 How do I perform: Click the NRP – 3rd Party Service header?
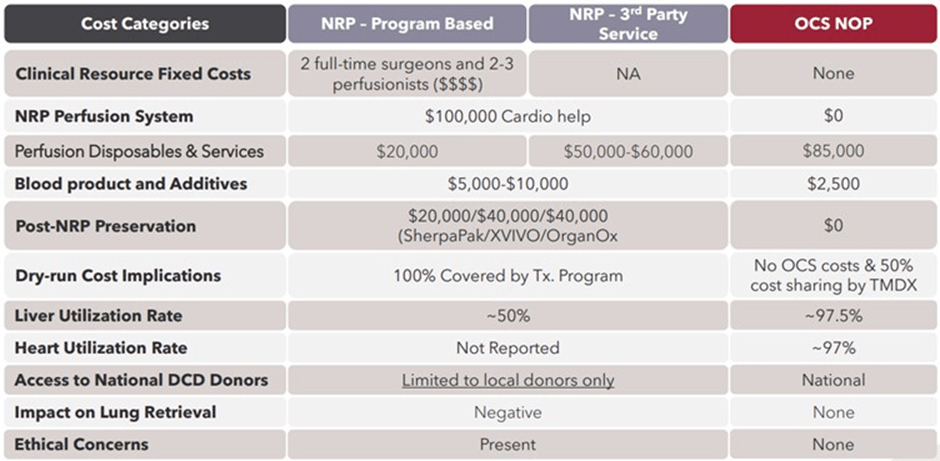coord(627,24)
